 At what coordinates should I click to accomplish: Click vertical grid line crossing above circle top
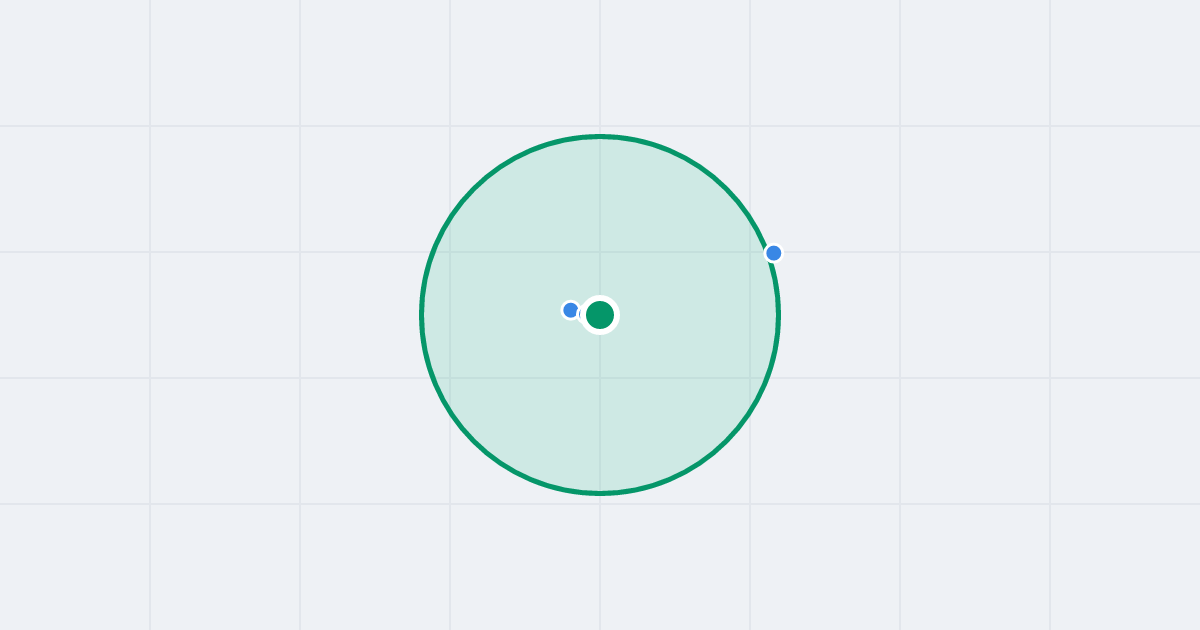coord(600,65)
